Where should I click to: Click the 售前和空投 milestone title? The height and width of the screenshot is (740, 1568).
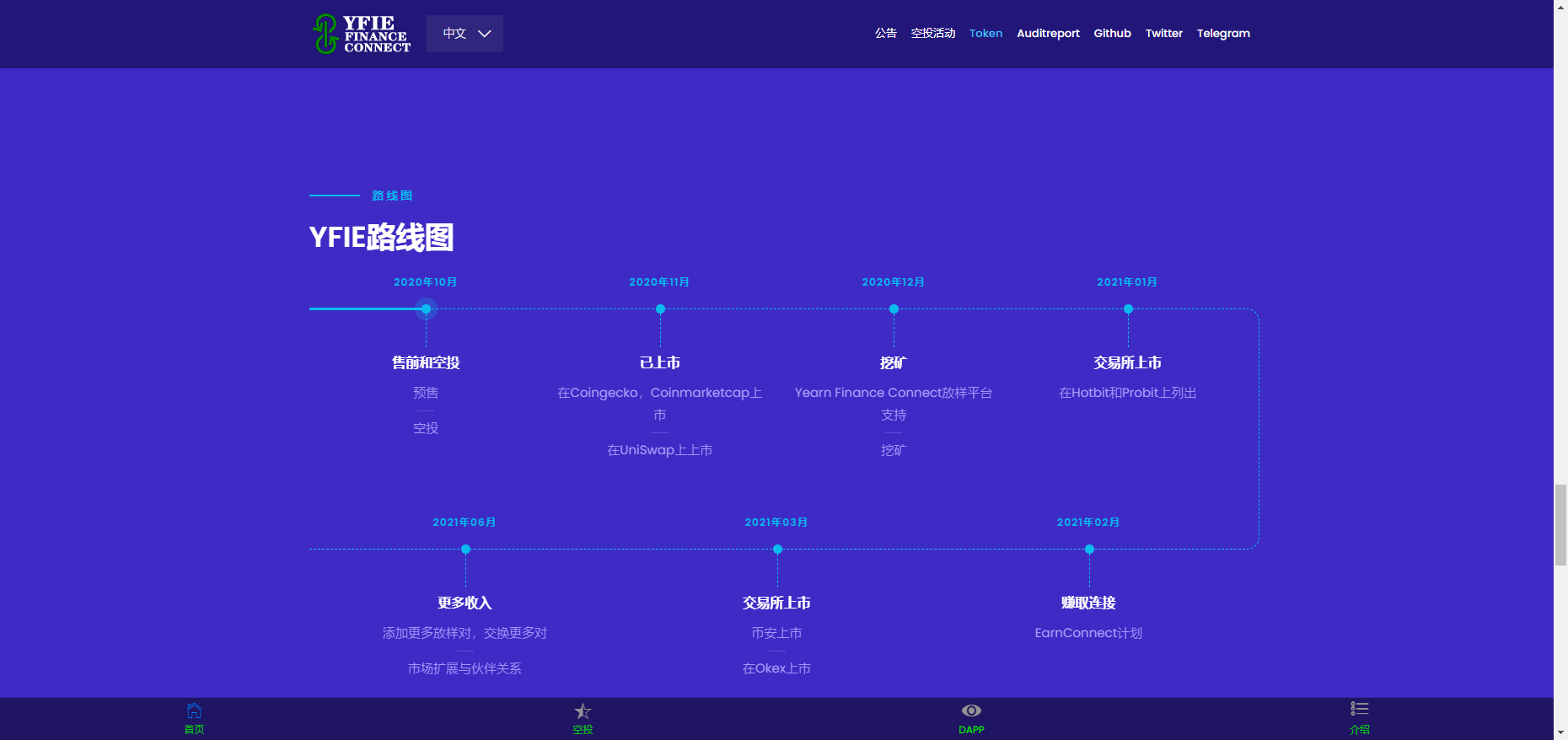tap(426, 362)
